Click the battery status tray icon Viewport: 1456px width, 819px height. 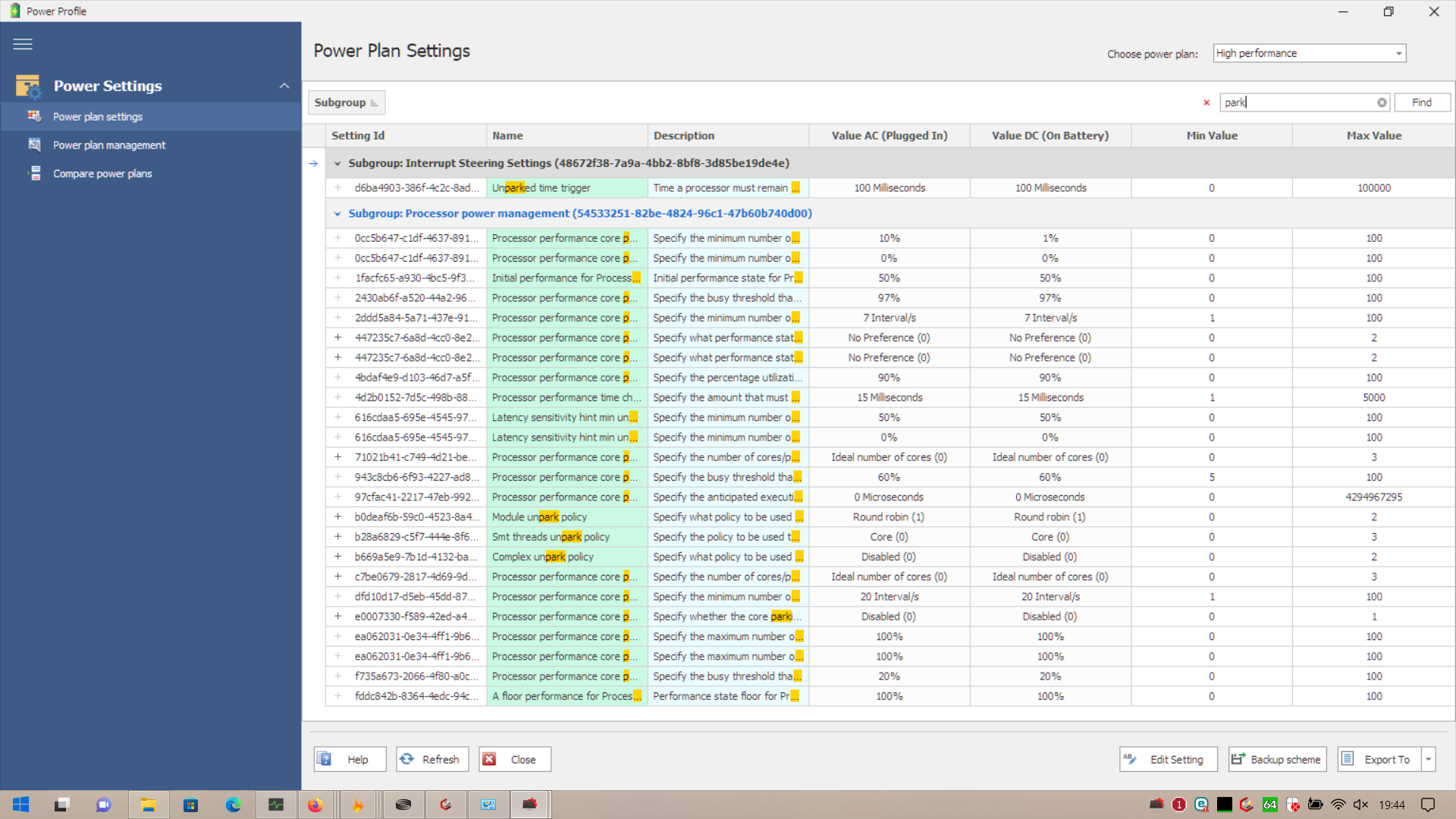1316,805
